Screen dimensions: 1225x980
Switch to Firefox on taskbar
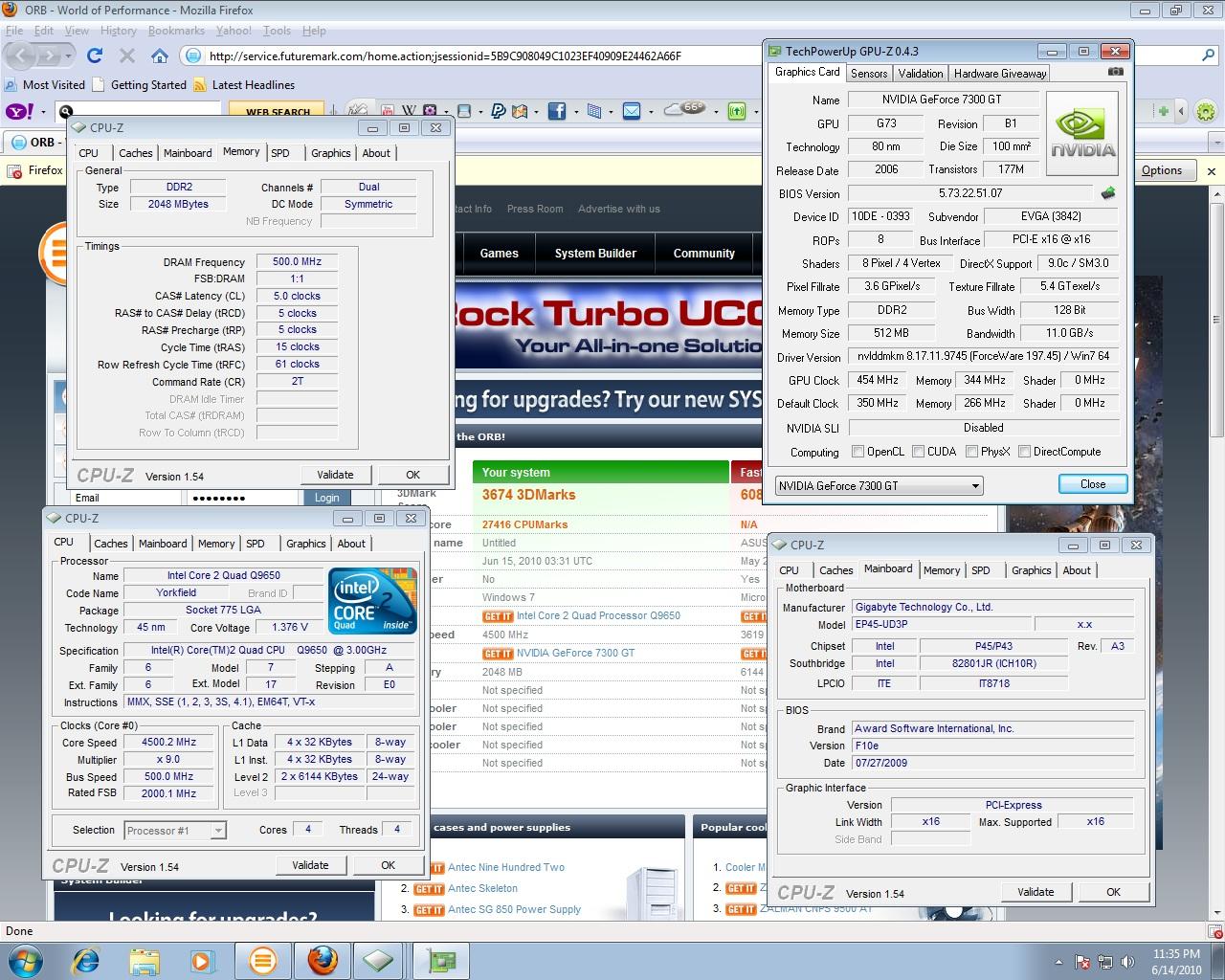(x=322, y=960)
